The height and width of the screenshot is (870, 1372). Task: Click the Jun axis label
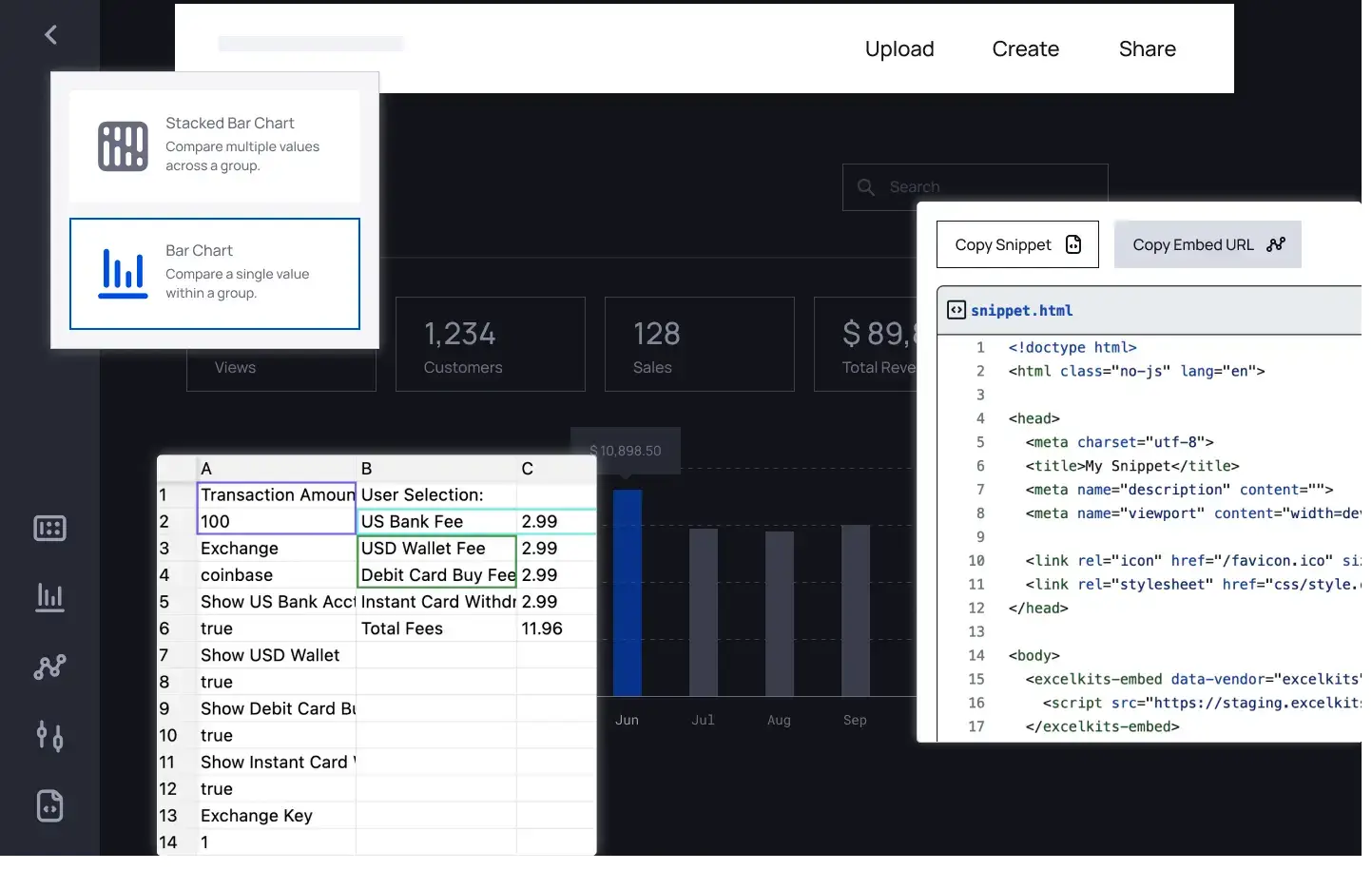pos(627,720)
